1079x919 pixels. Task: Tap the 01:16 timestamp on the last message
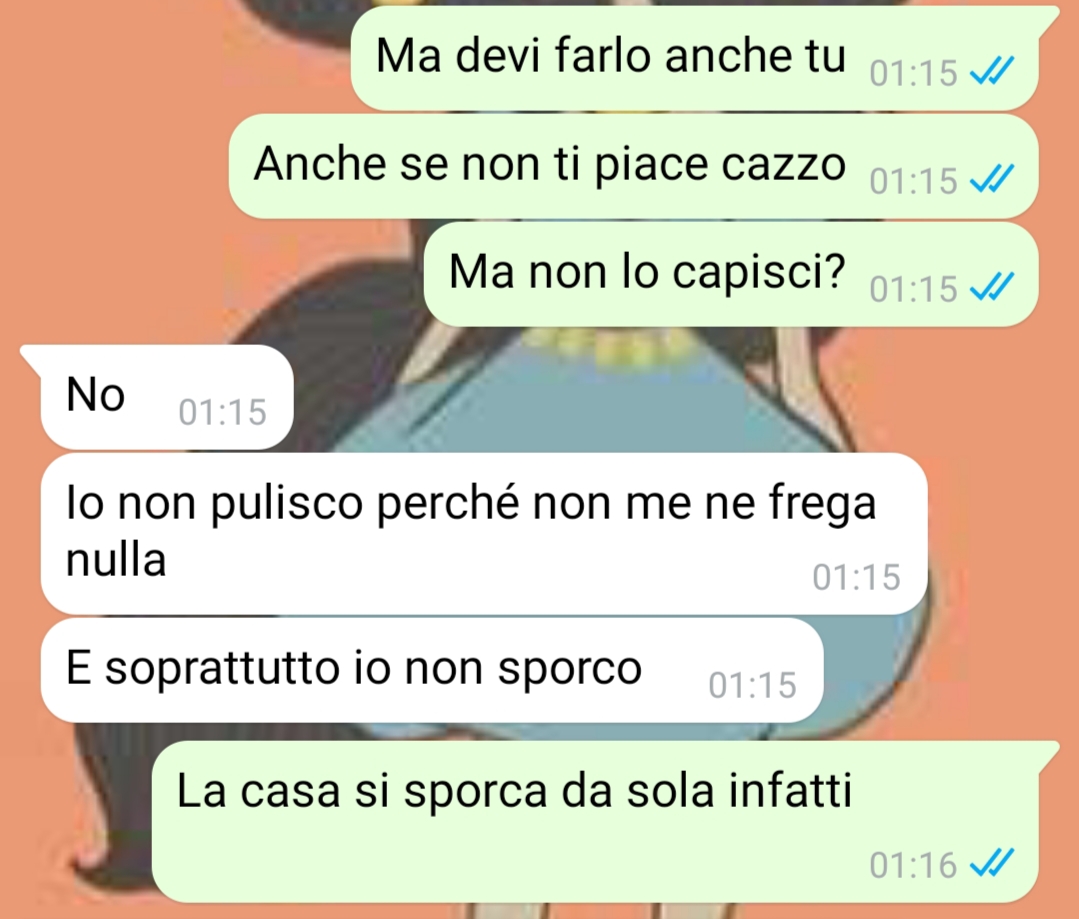913,865
